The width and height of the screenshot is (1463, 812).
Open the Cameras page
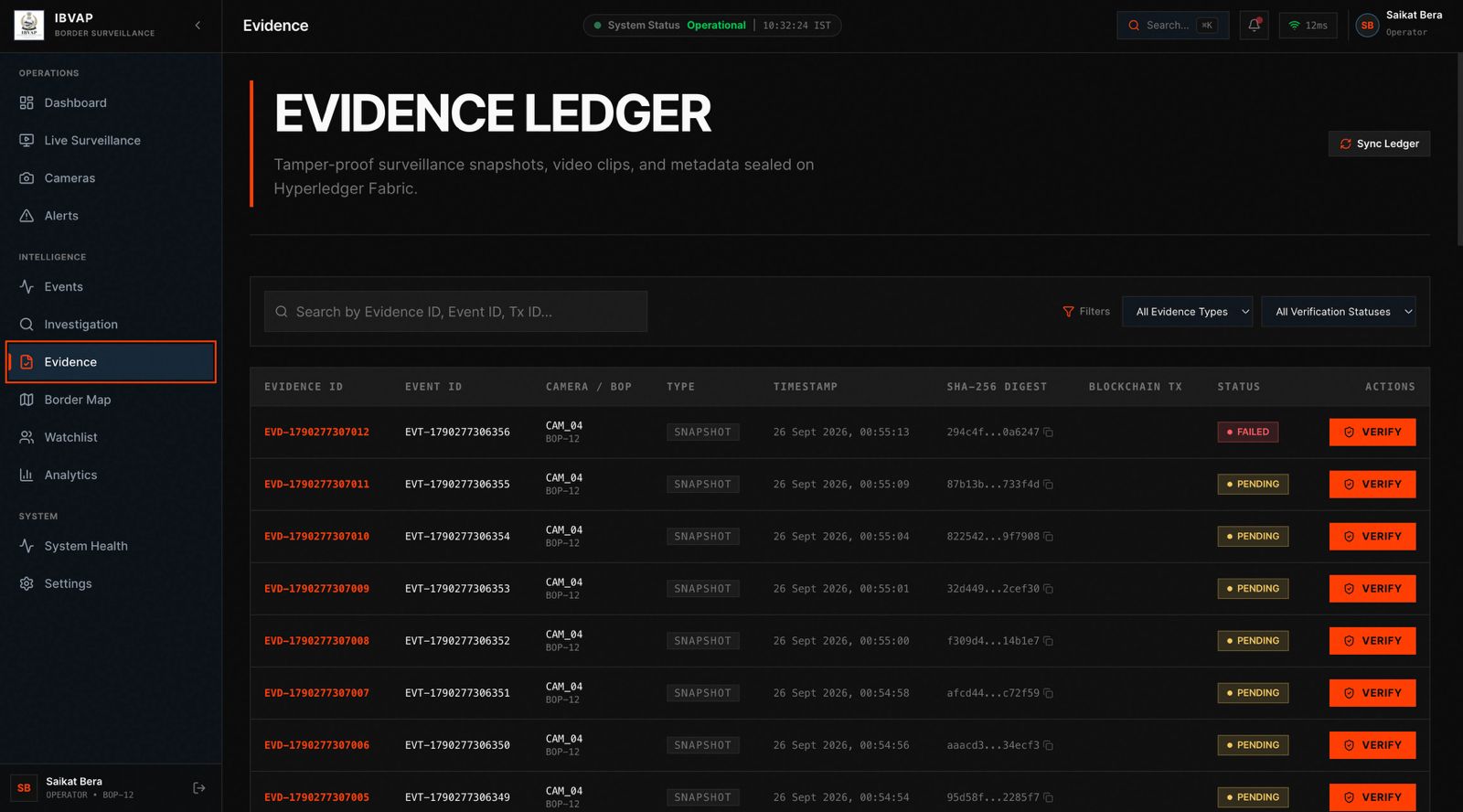pos(111,178)
